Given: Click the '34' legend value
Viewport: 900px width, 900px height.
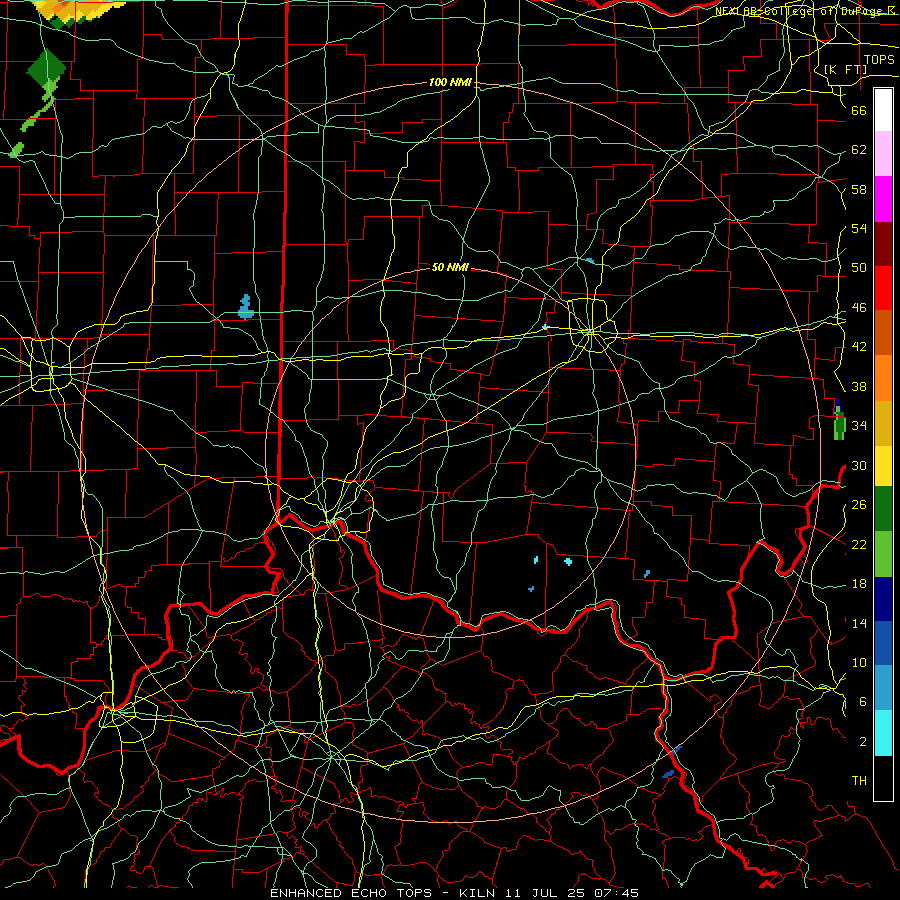Looking at the screenshot, I should click(x=859, y=425).
